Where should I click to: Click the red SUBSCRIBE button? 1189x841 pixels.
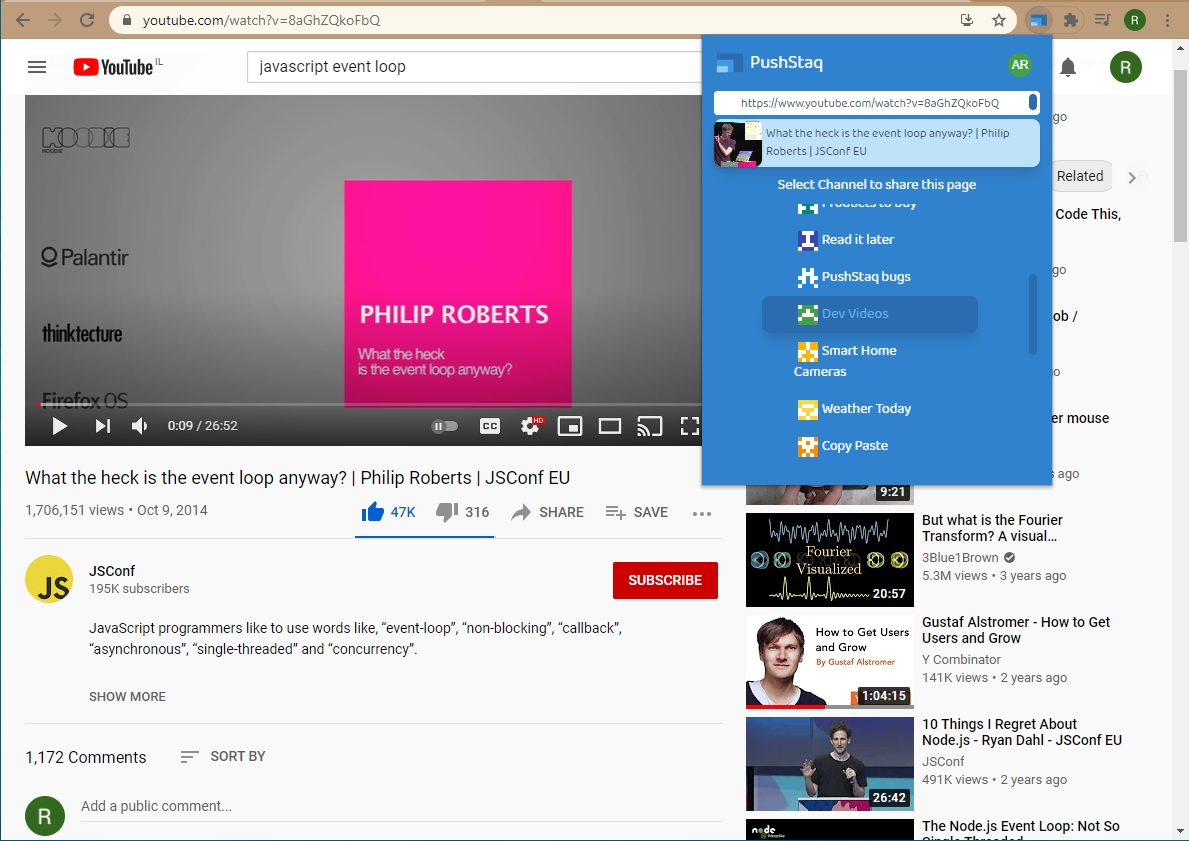665,580
